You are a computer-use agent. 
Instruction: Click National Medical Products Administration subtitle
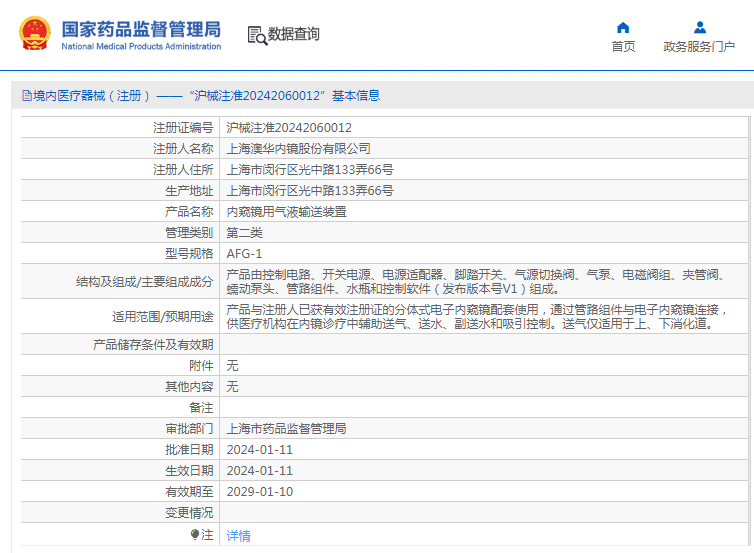pos(141,47)
